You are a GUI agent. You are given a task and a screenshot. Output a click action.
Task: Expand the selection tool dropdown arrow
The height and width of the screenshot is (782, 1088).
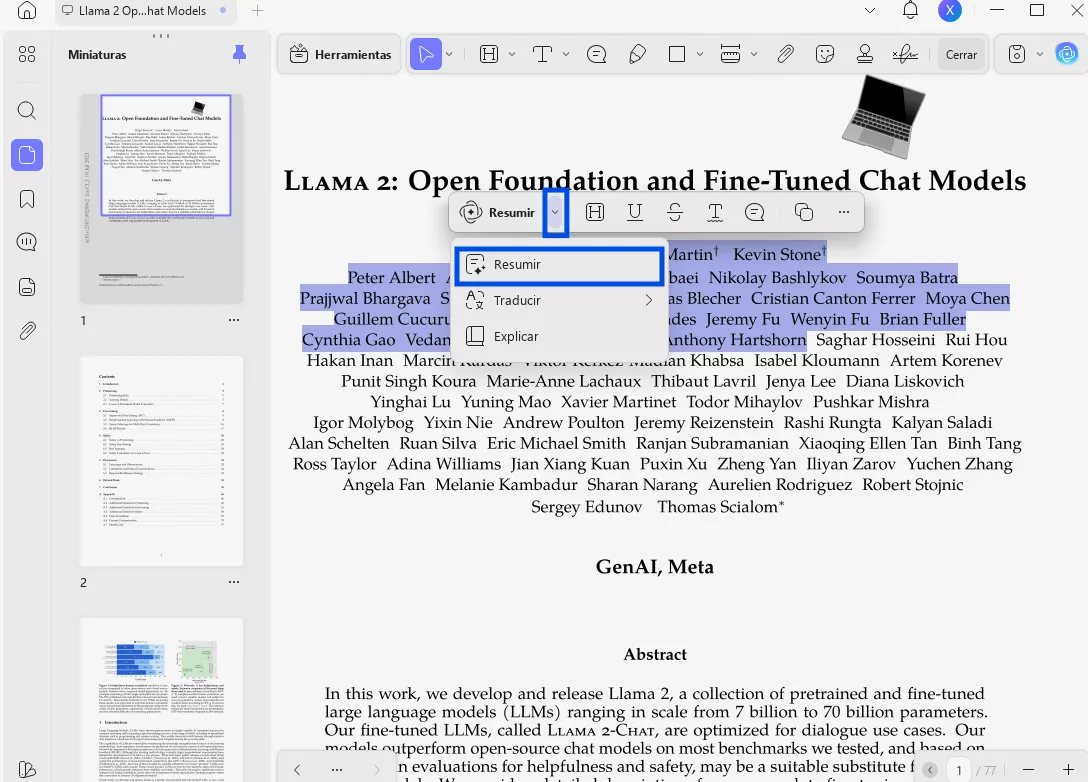click(449, 54)
